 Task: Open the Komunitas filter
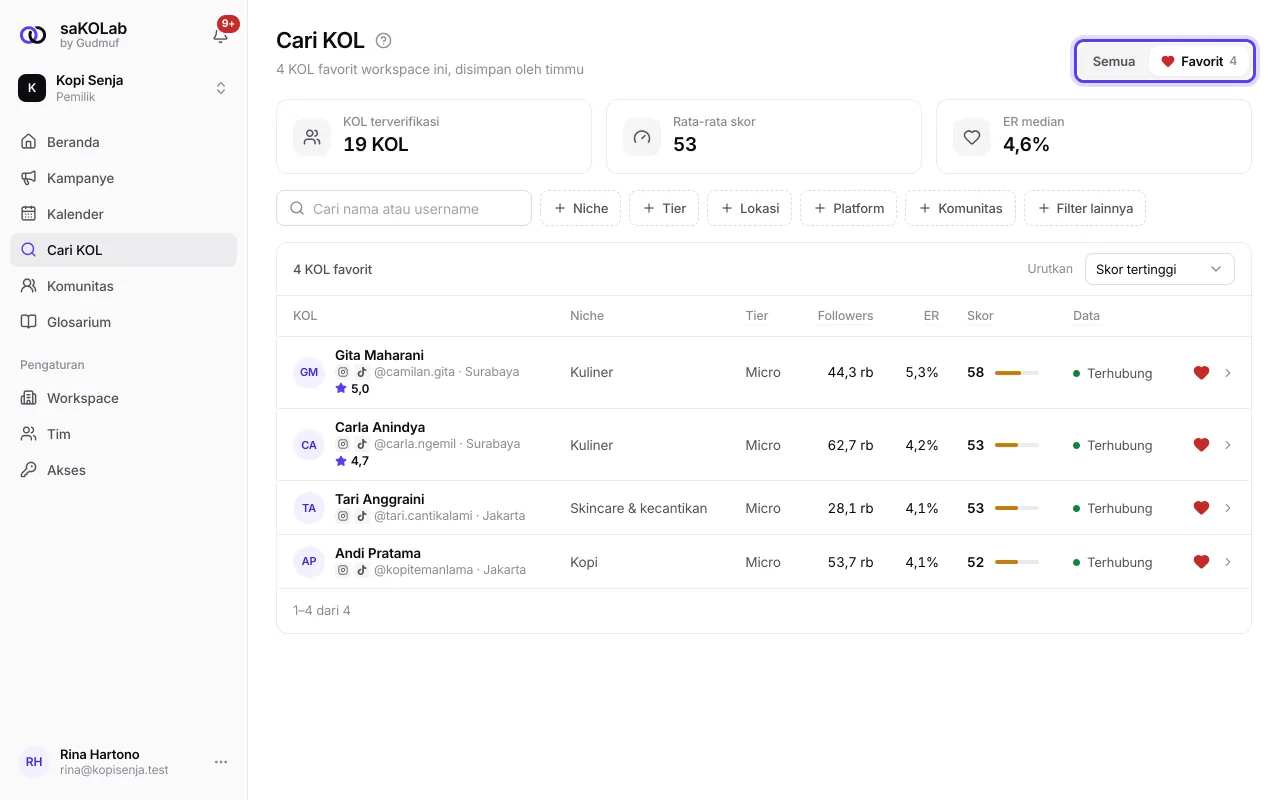point(960,208)
